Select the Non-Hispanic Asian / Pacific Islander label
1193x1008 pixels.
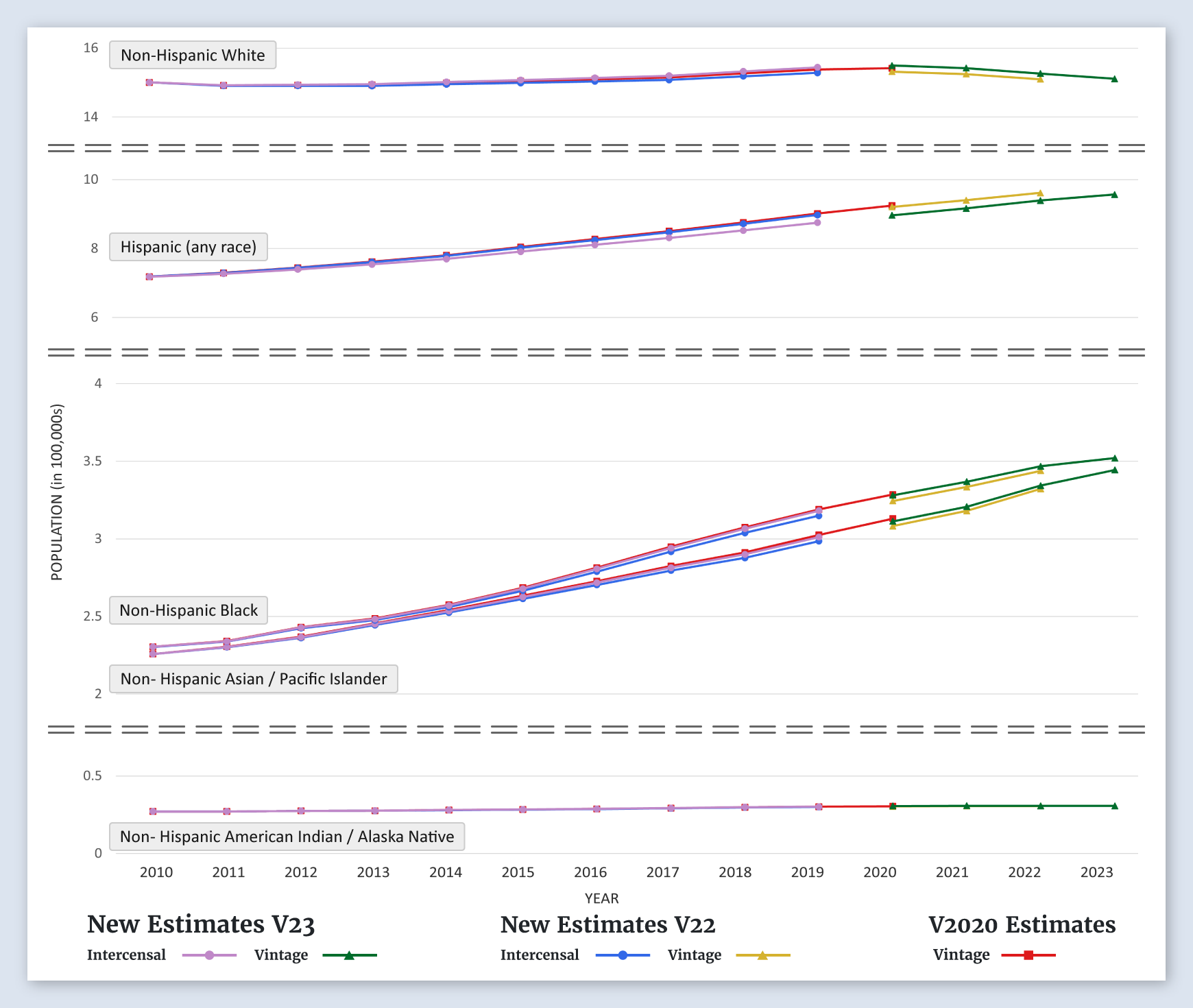tap(254, 679)
